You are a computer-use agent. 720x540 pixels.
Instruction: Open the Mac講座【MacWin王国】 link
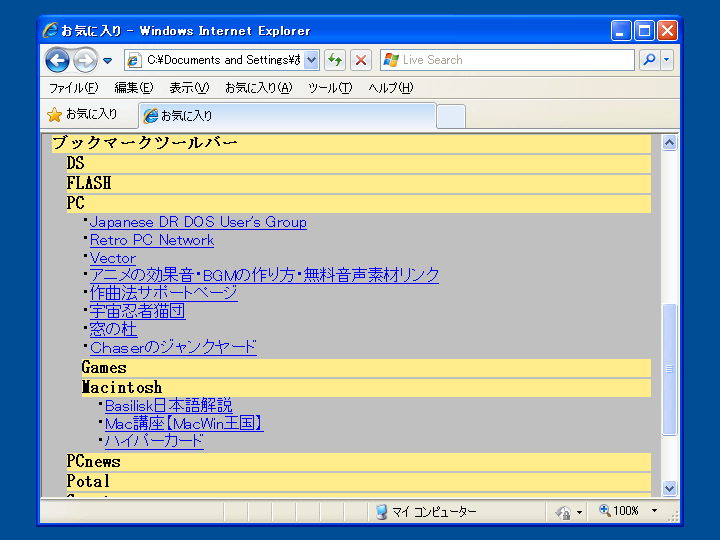coord(184,423)
